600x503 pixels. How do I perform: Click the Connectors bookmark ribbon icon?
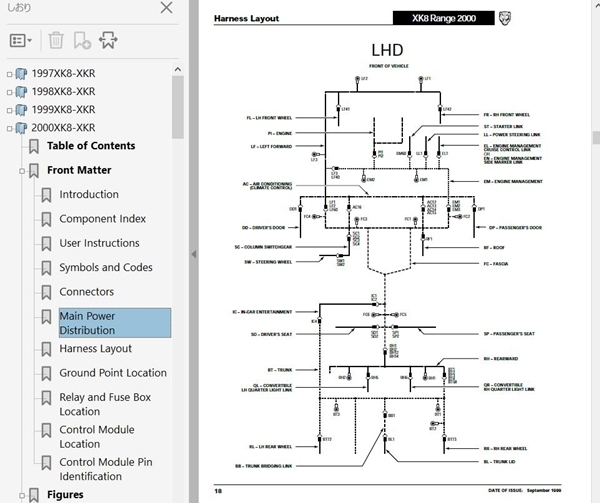click(46, 293)
